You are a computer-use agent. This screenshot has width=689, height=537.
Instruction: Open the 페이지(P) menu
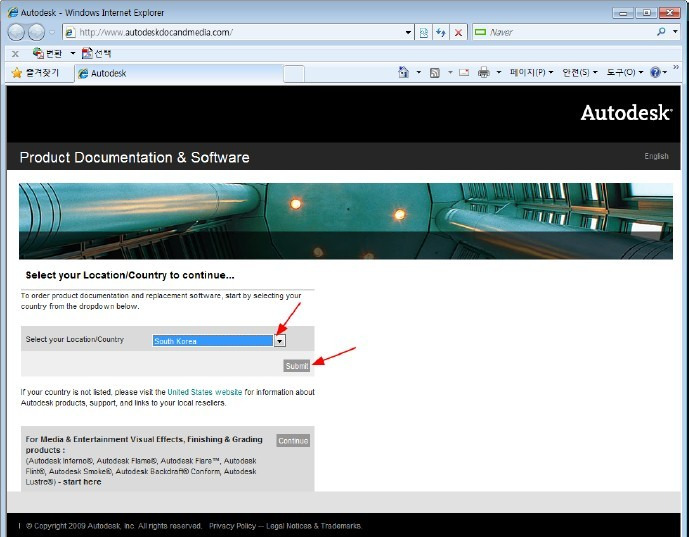click(x=531, y=72)
